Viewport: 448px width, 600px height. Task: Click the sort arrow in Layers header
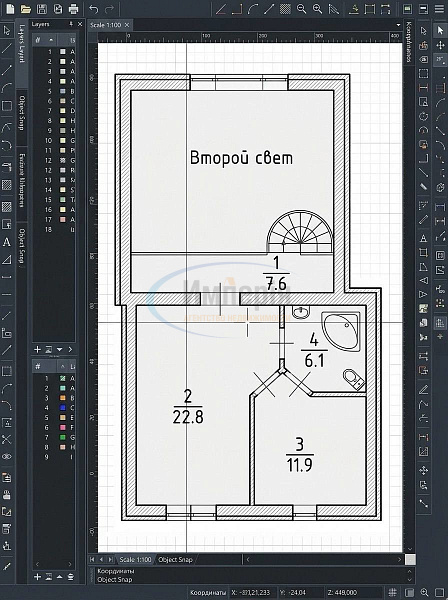(51, 40)
